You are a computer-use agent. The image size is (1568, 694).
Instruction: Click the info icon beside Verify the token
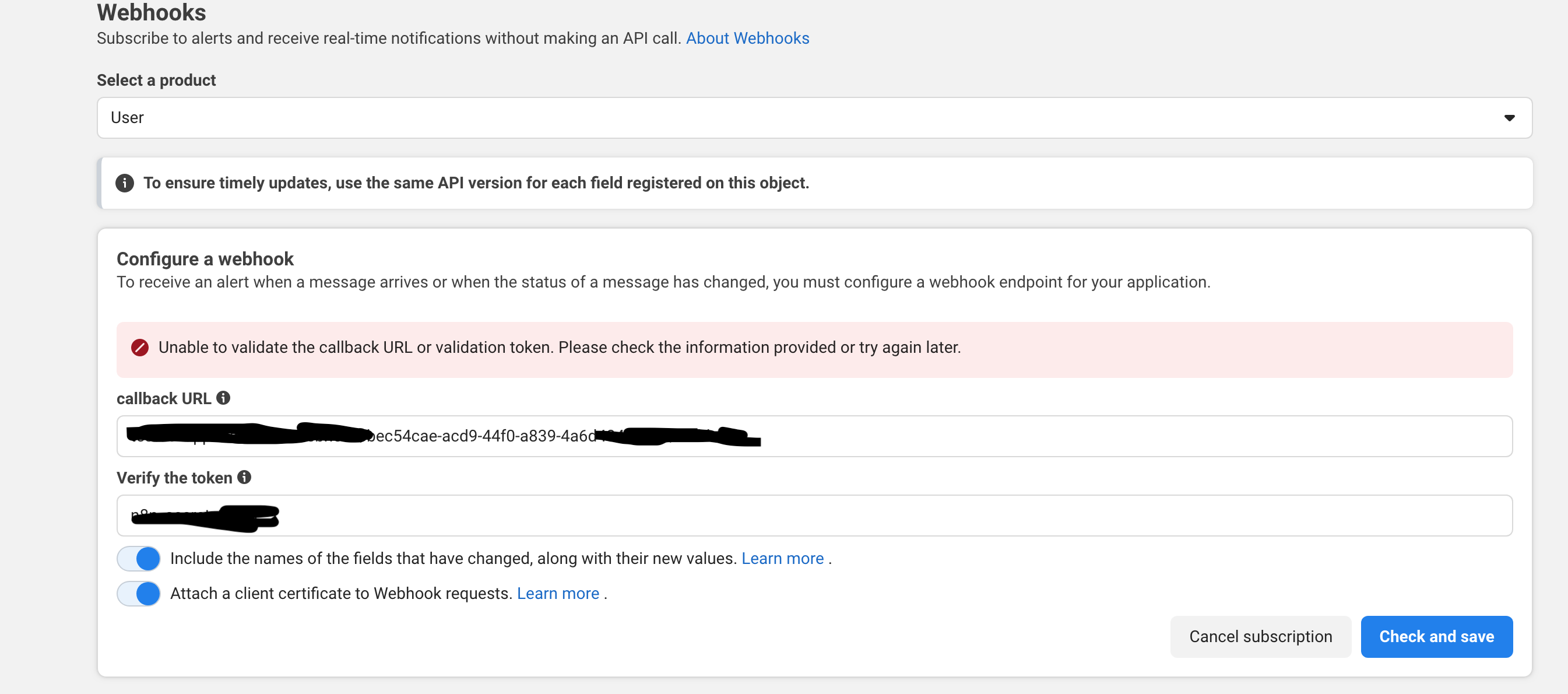coord(244,477)
